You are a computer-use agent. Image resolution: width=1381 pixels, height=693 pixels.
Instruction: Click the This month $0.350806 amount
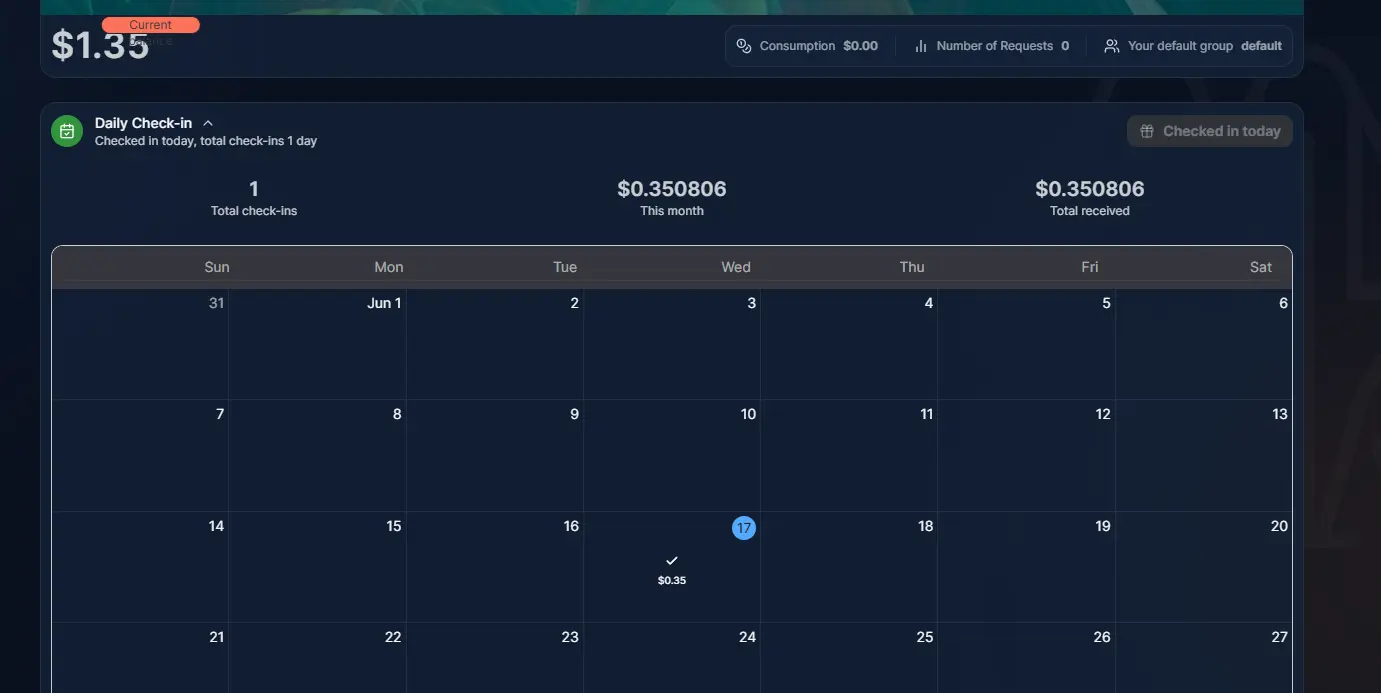pos(672,189)
